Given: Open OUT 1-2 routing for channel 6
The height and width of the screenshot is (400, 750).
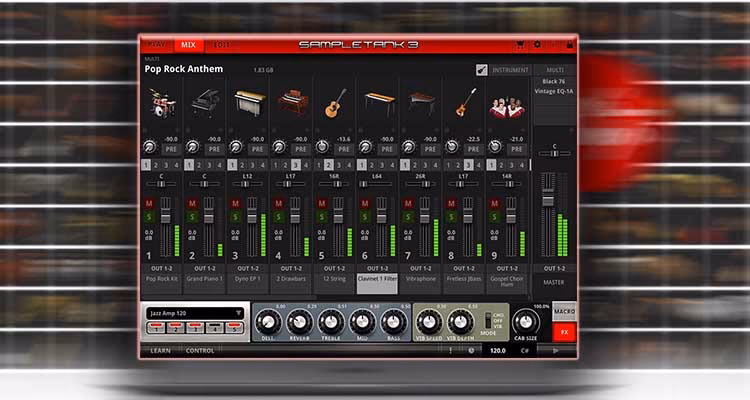Looking at the screenshot, I should [x=378, y=268].
